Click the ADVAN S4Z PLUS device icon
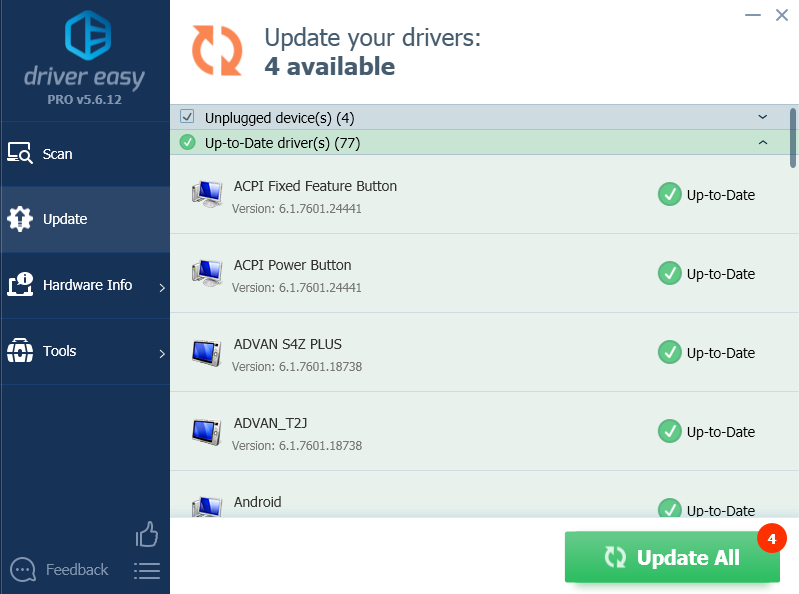 point(207,353)
